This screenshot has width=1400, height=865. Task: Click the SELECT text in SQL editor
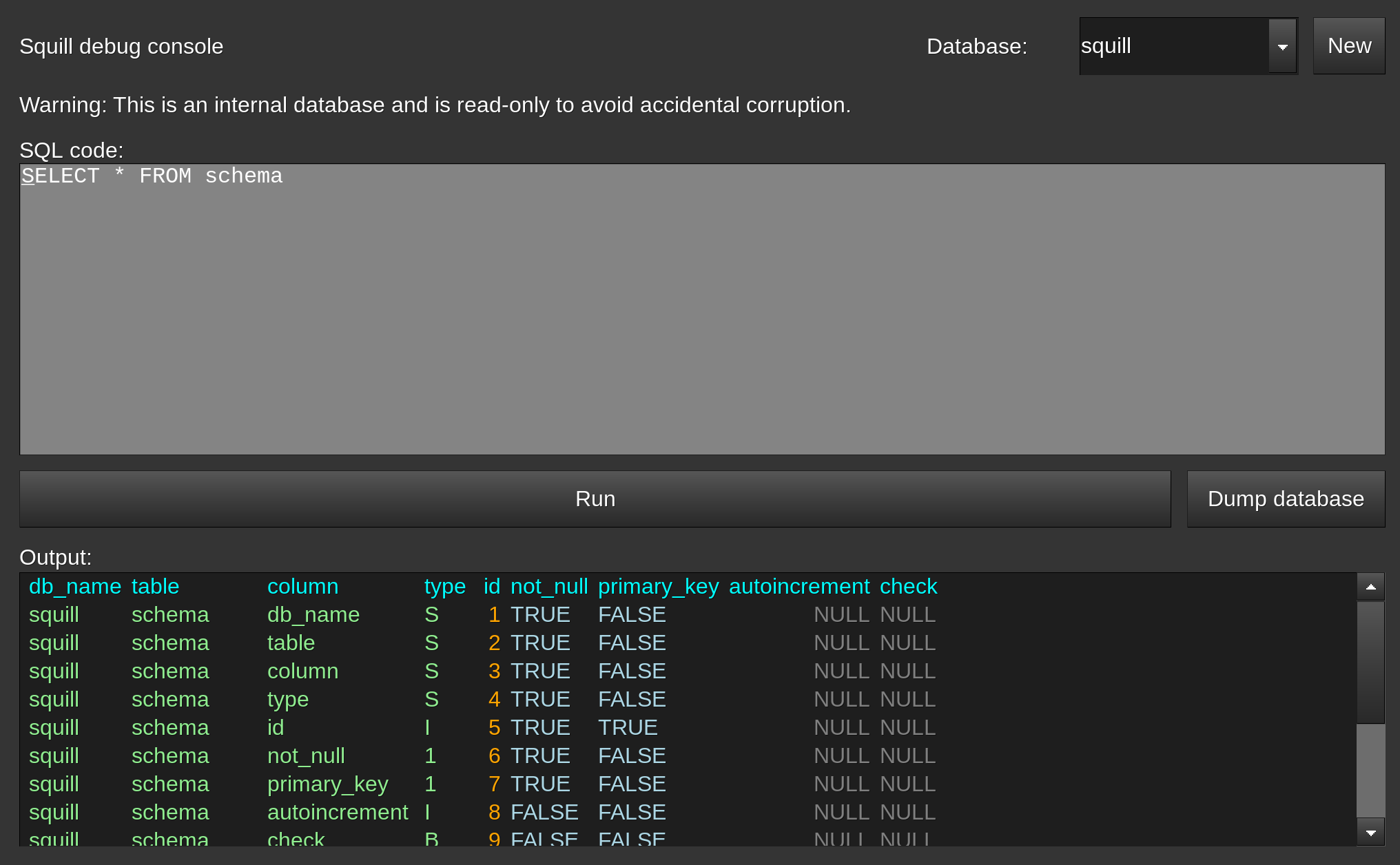[61, 176]
